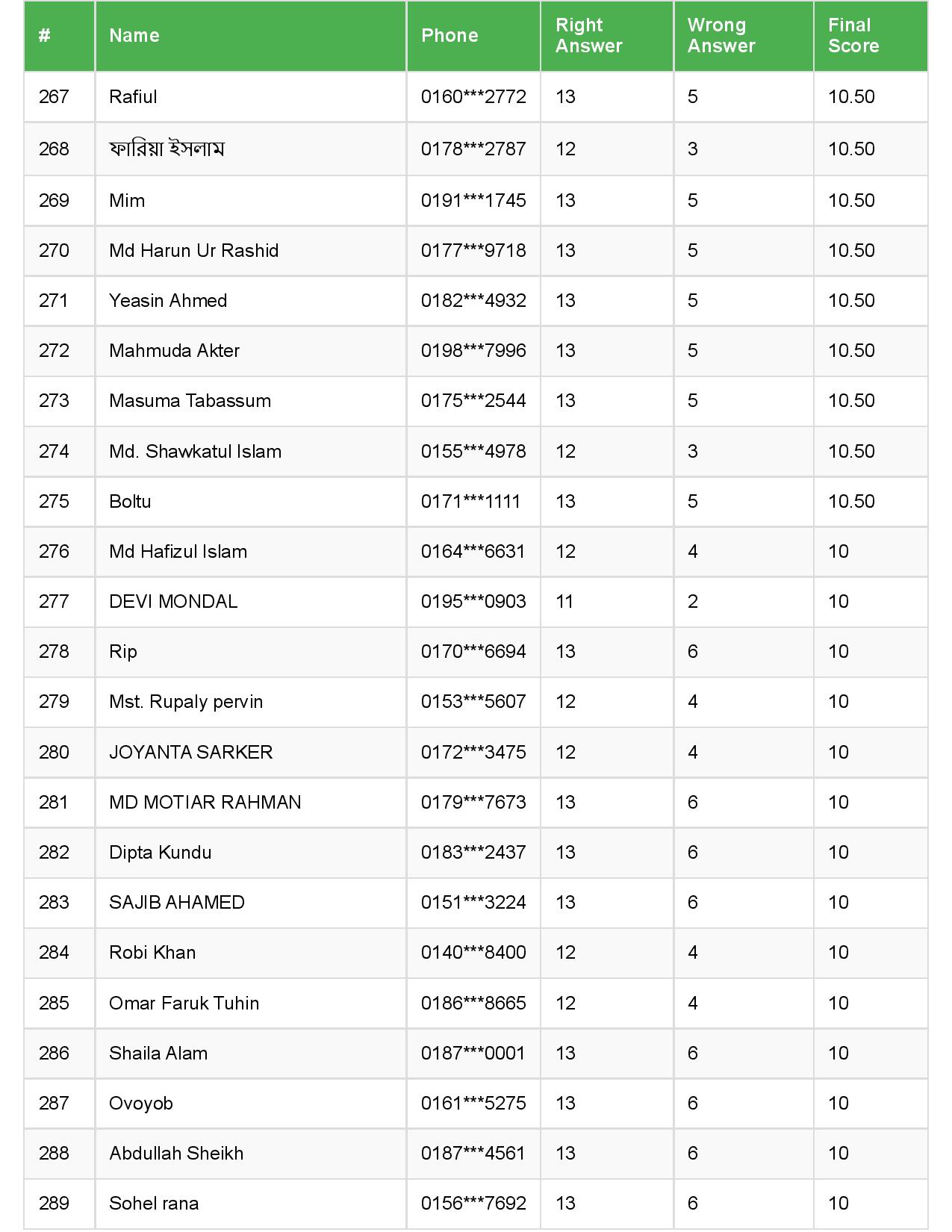Click the name MD MOTIAR RAHMAN

(205, 803)
